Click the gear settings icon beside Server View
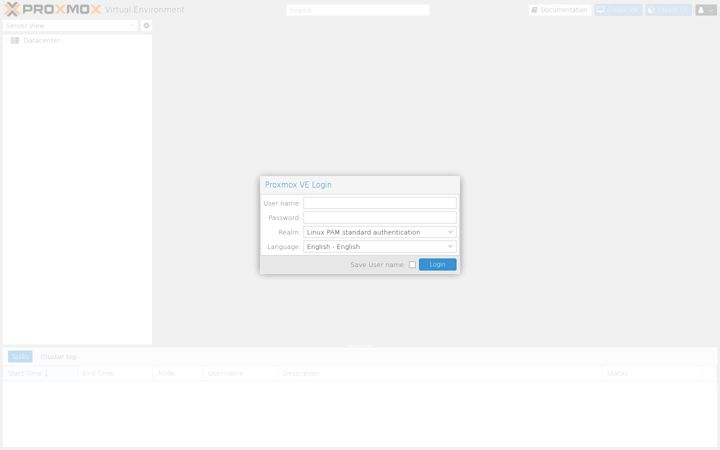This screenshot has height=450, width=720. [x=146, y=26]
